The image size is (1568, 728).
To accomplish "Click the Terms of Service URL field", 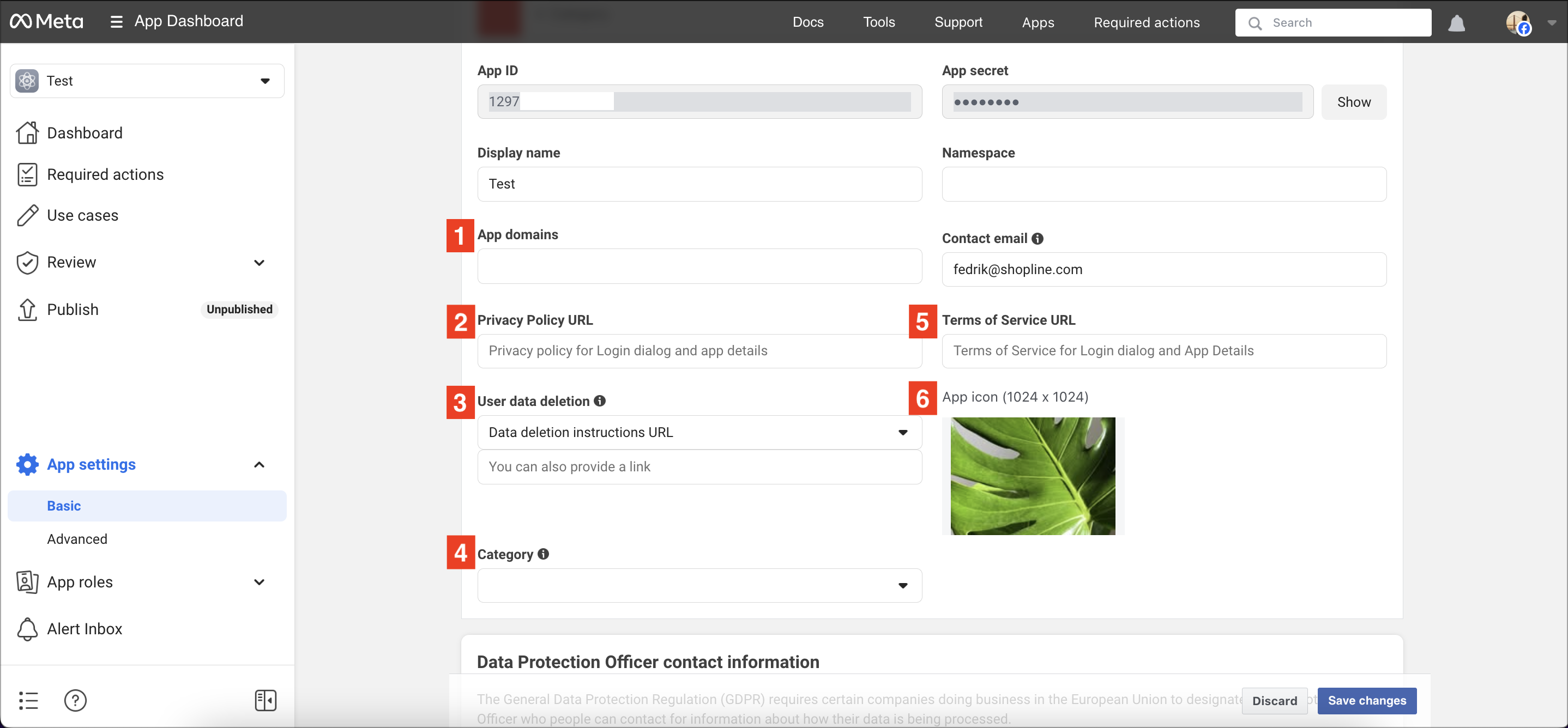I will pos(1164,351).
